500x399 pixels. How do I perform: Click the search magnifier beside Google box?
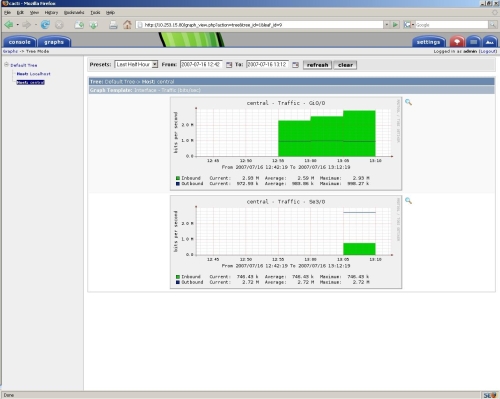coord(493,25)
